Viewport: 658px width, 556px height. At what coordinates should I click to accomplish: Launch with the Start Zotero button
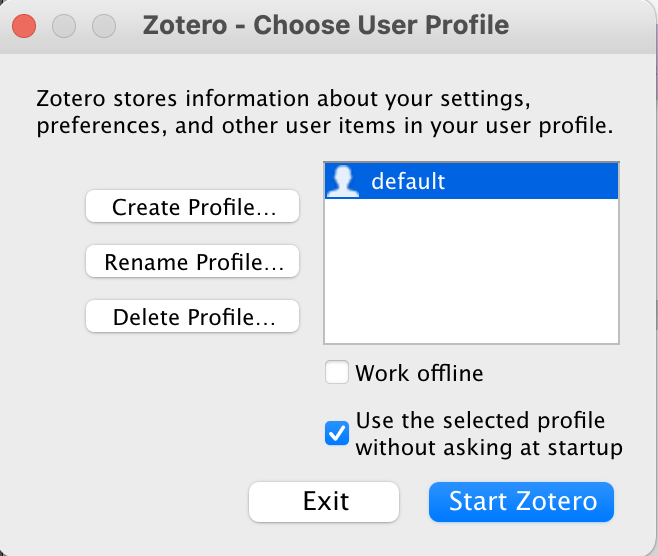521,501
